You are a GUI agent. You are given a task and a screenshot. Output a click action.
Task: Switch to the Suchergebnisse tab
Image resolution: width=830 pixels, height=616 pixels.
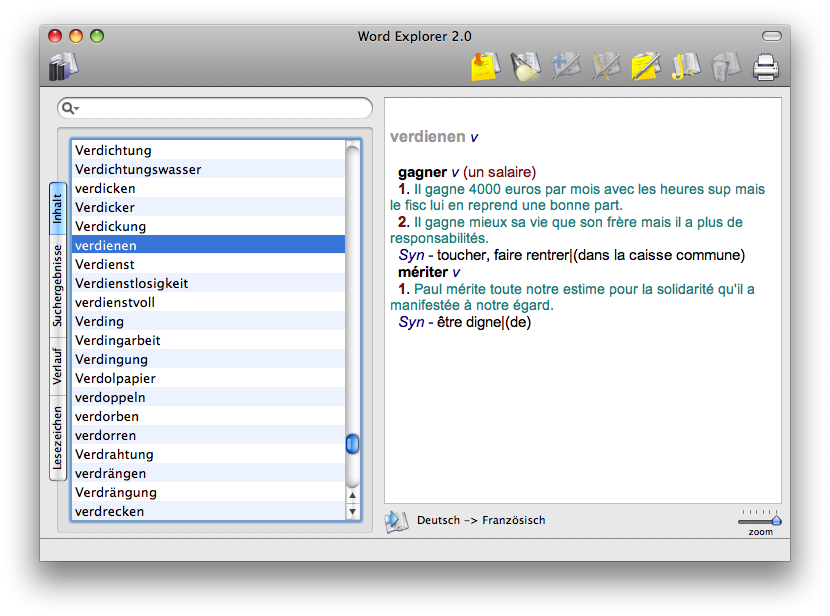pos(58,287)
